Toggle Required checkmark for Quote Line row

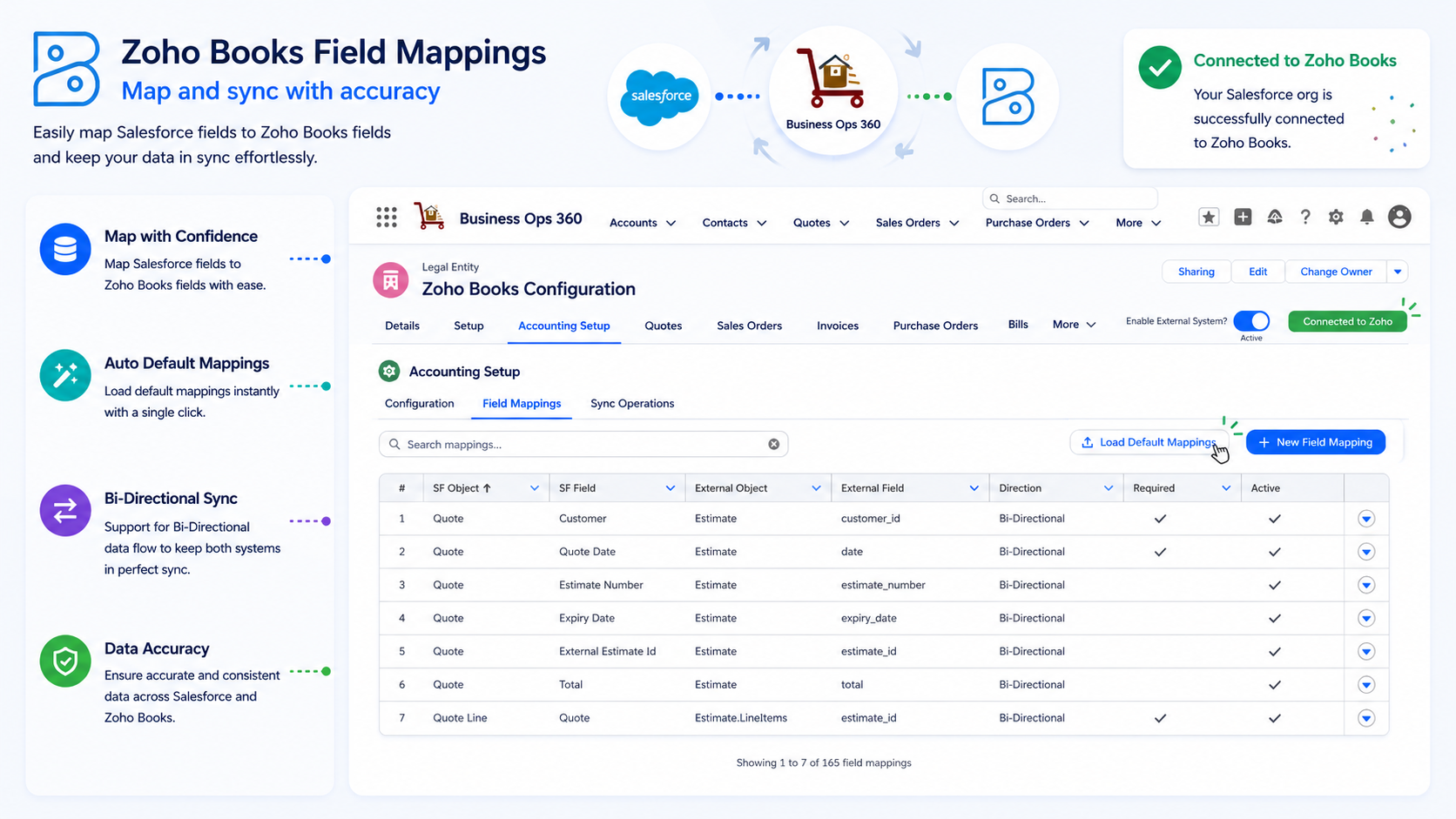point(1160,718)
